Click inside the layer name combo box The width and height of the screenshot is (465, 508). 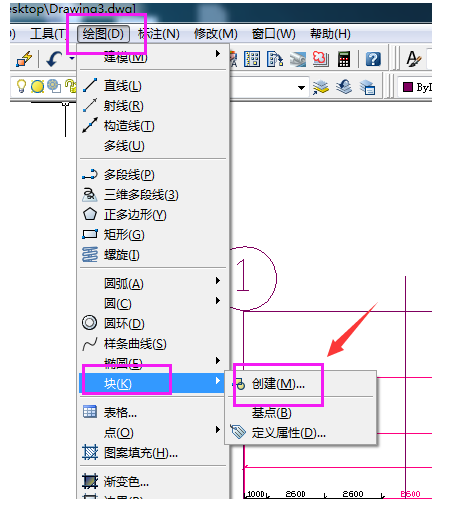pos(268,88)
